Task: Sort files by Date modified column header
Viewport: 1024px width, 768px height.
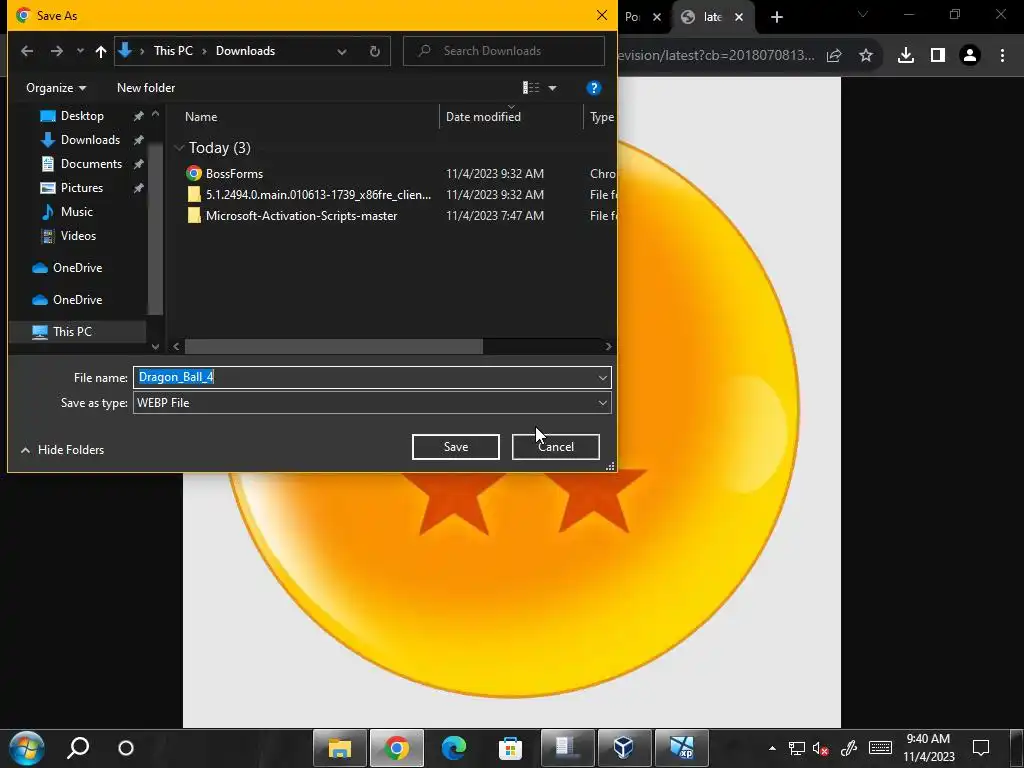Action: tap(483, 117)
